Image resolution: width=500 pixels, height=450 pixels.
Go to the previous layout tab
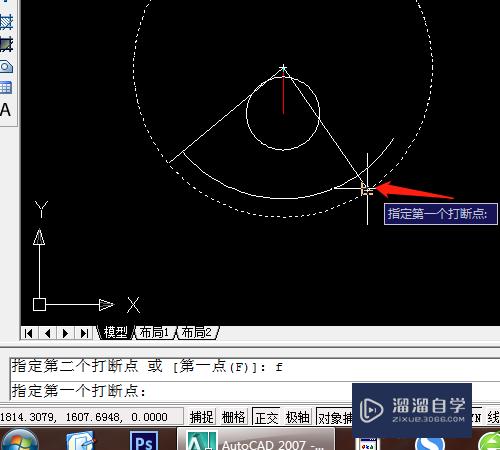[47, 333]
